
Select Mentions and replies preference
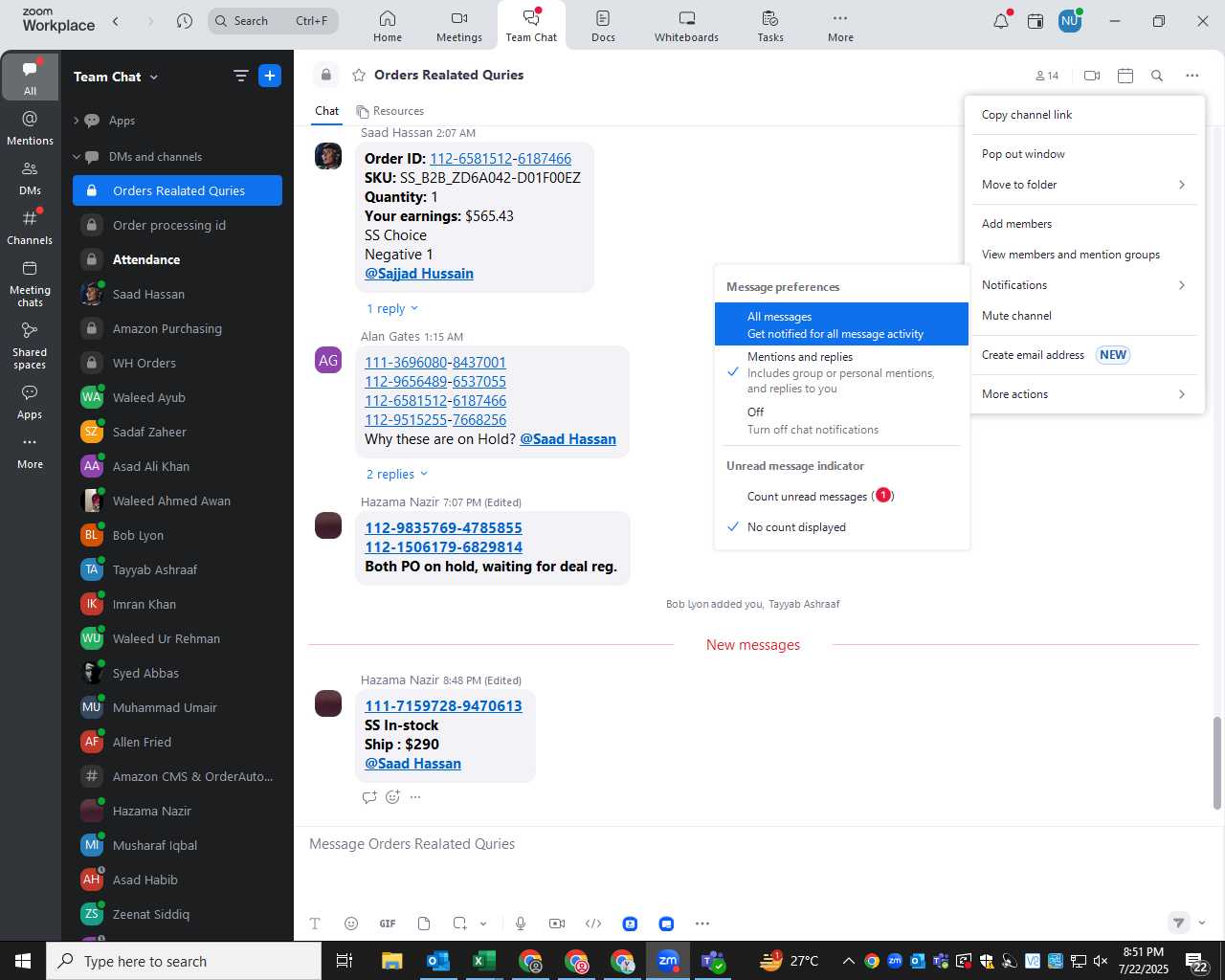coord(841,372)
